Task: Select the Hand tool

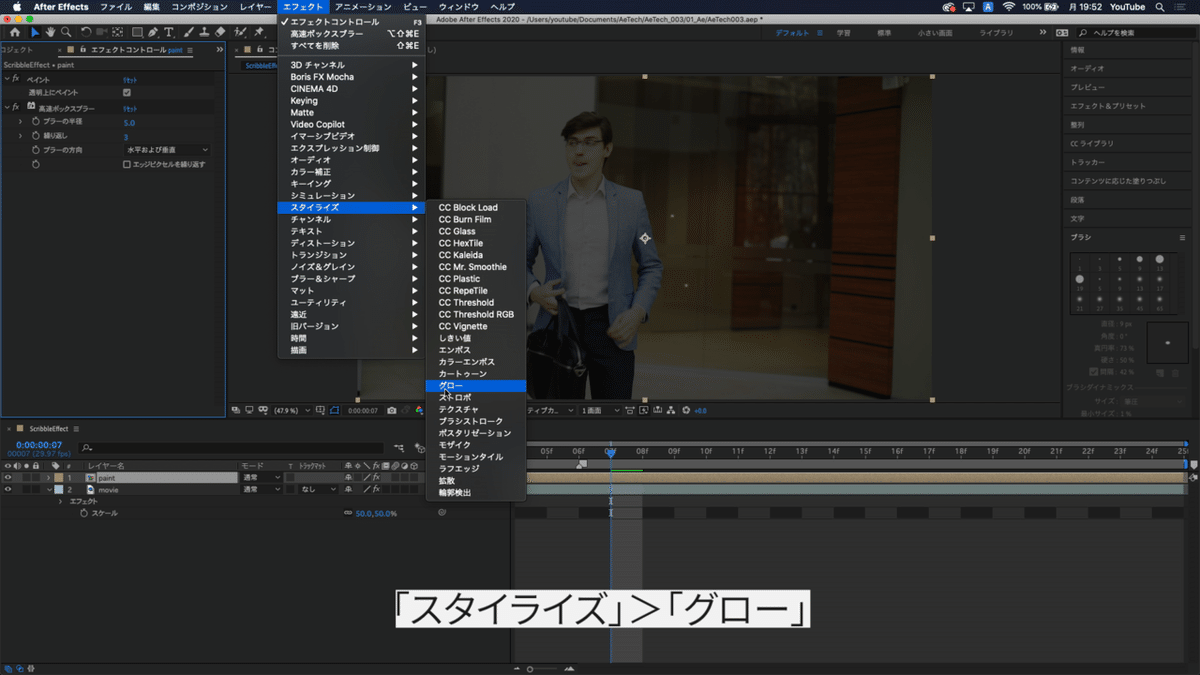Action: (x=50, y=32)
